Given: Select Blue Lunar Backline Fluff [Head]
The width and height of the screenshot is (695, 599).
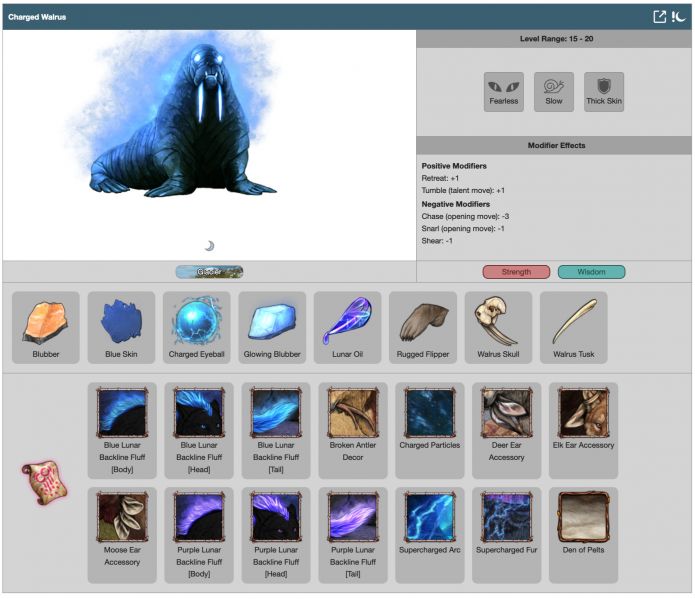Looking at the screenshot, I should (198, 412).
